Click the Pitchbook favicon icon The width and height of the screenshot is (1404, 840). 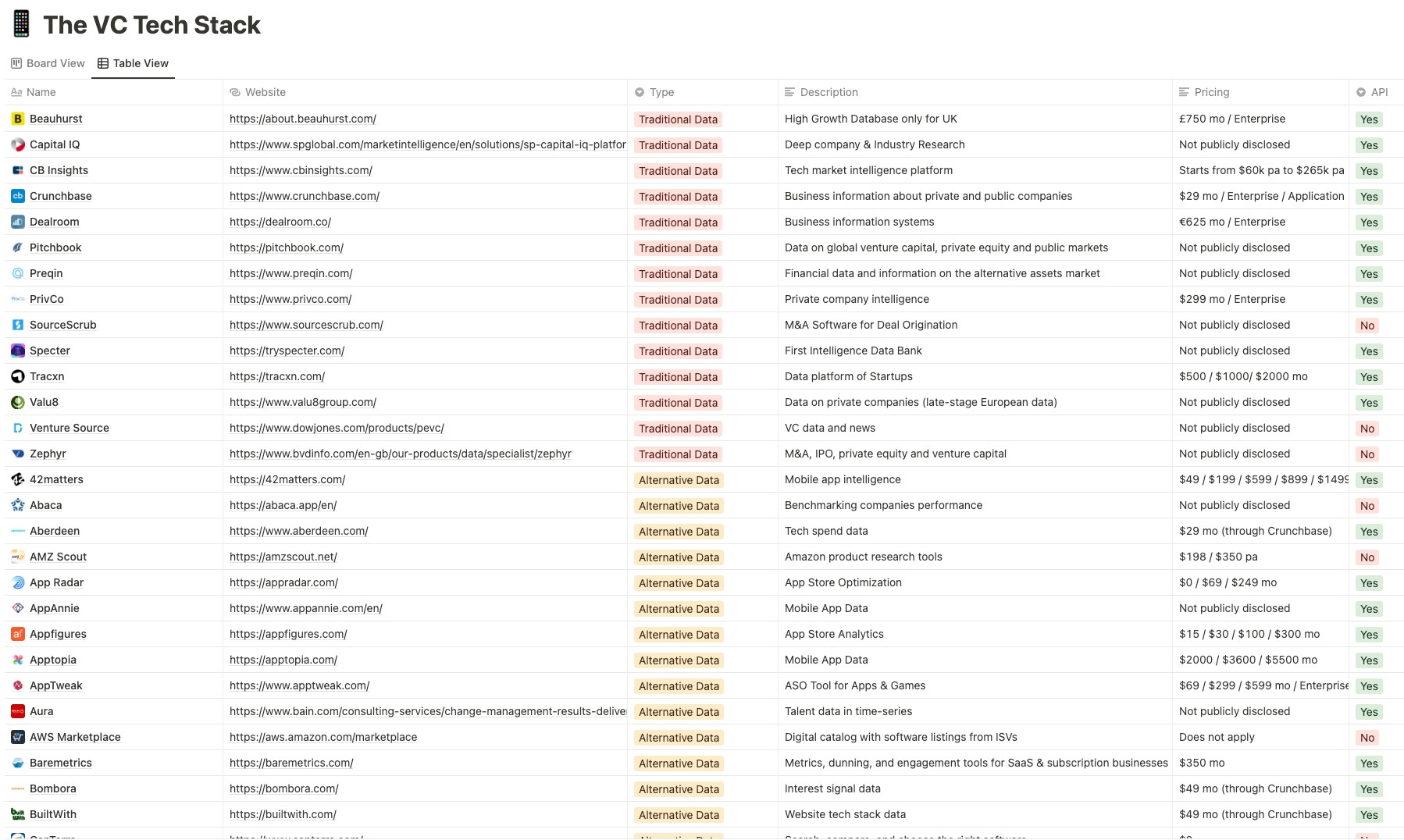tap(17, 247)
